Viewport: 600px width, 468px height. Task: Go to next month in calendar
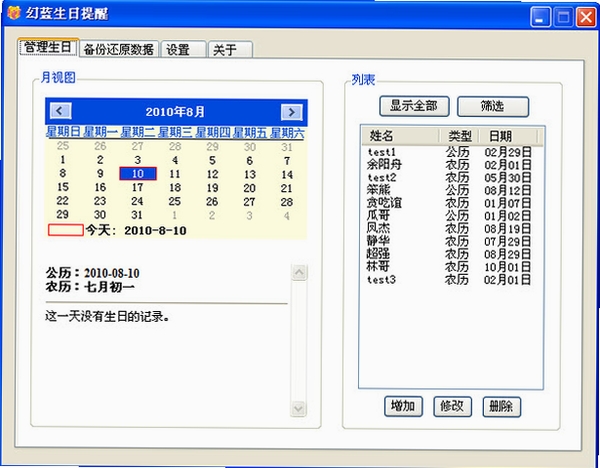tap(292, 112)
